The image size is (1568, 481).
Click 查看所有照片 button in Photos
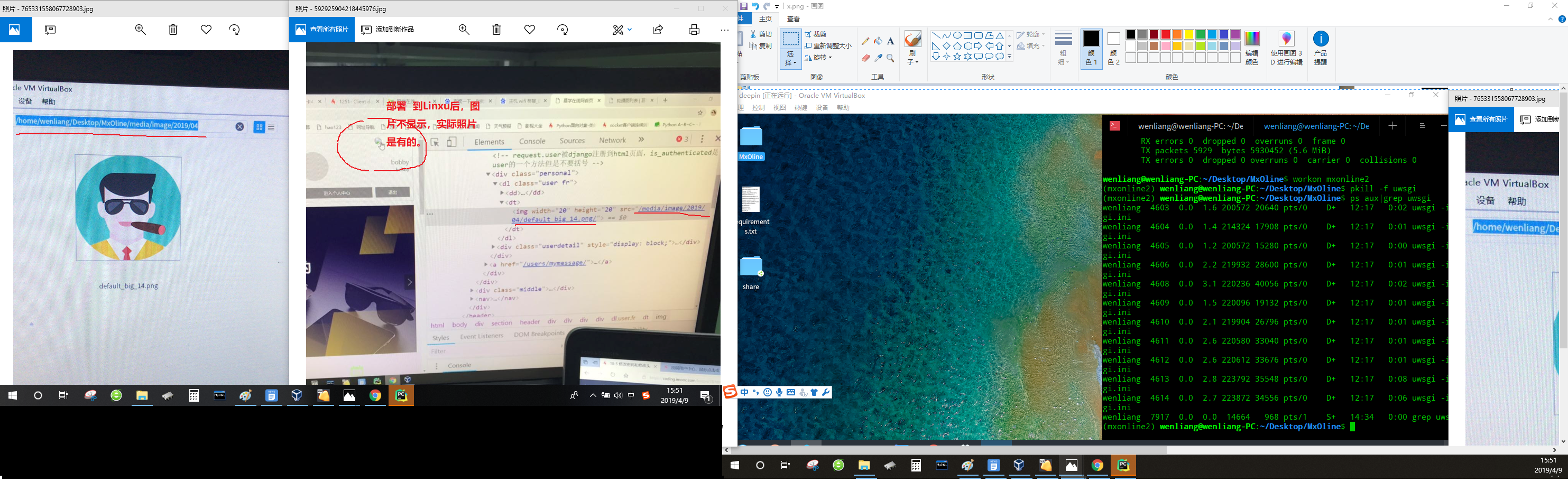coord(322,29)
